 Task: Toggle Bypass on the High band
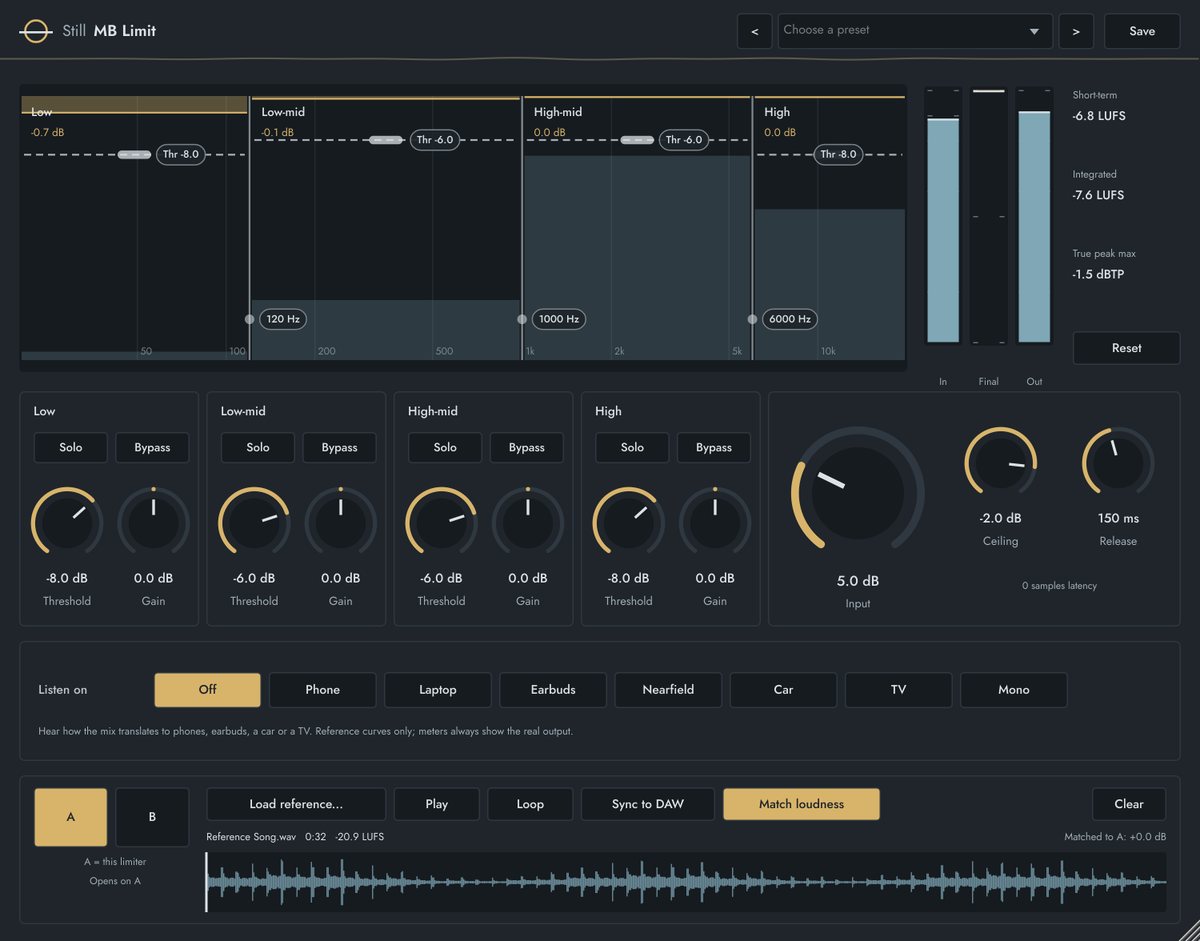click(713, 447)
